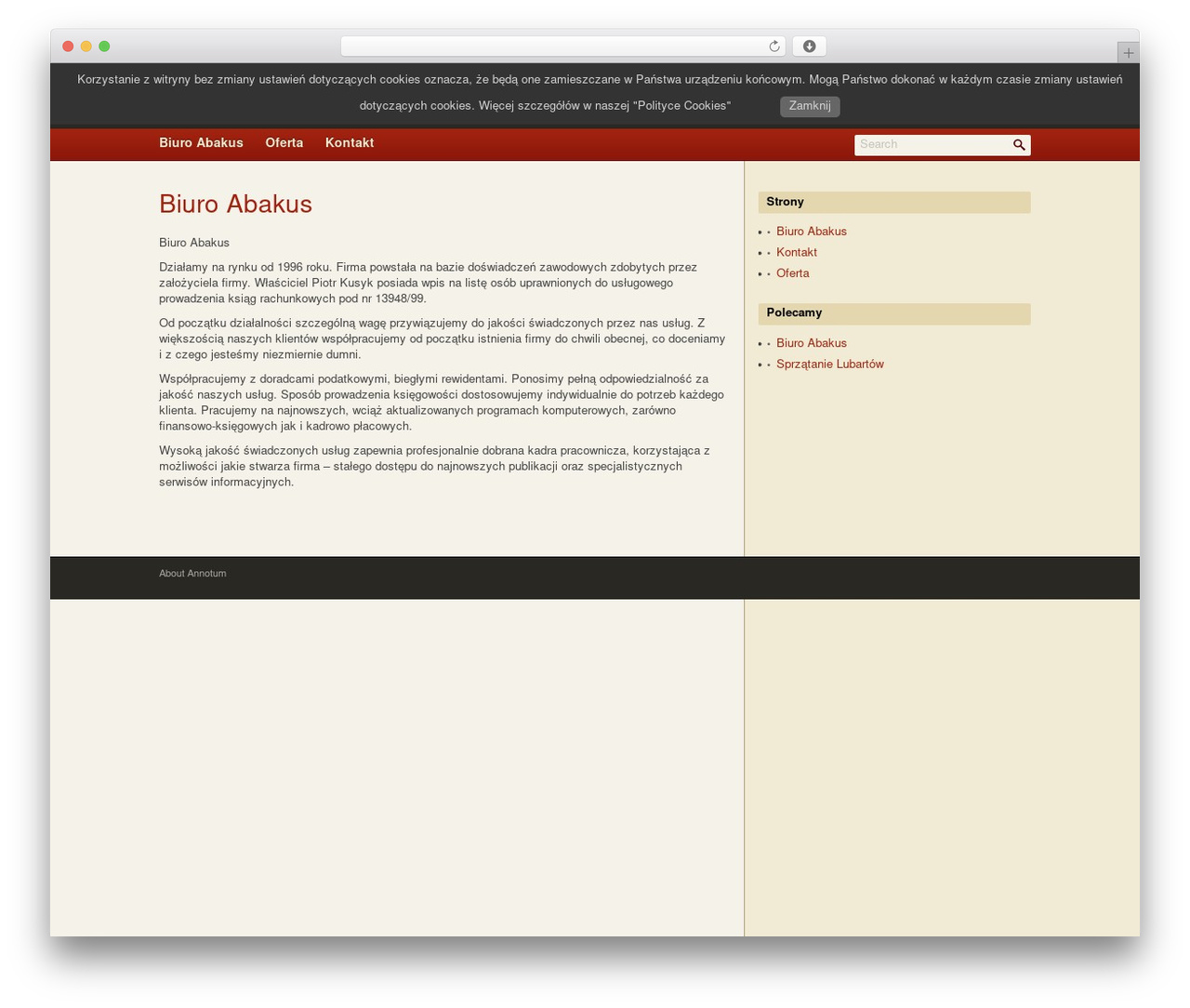
Task: Click the cookie notice text about "Polityce Cookies"
Action: point(600,93)
